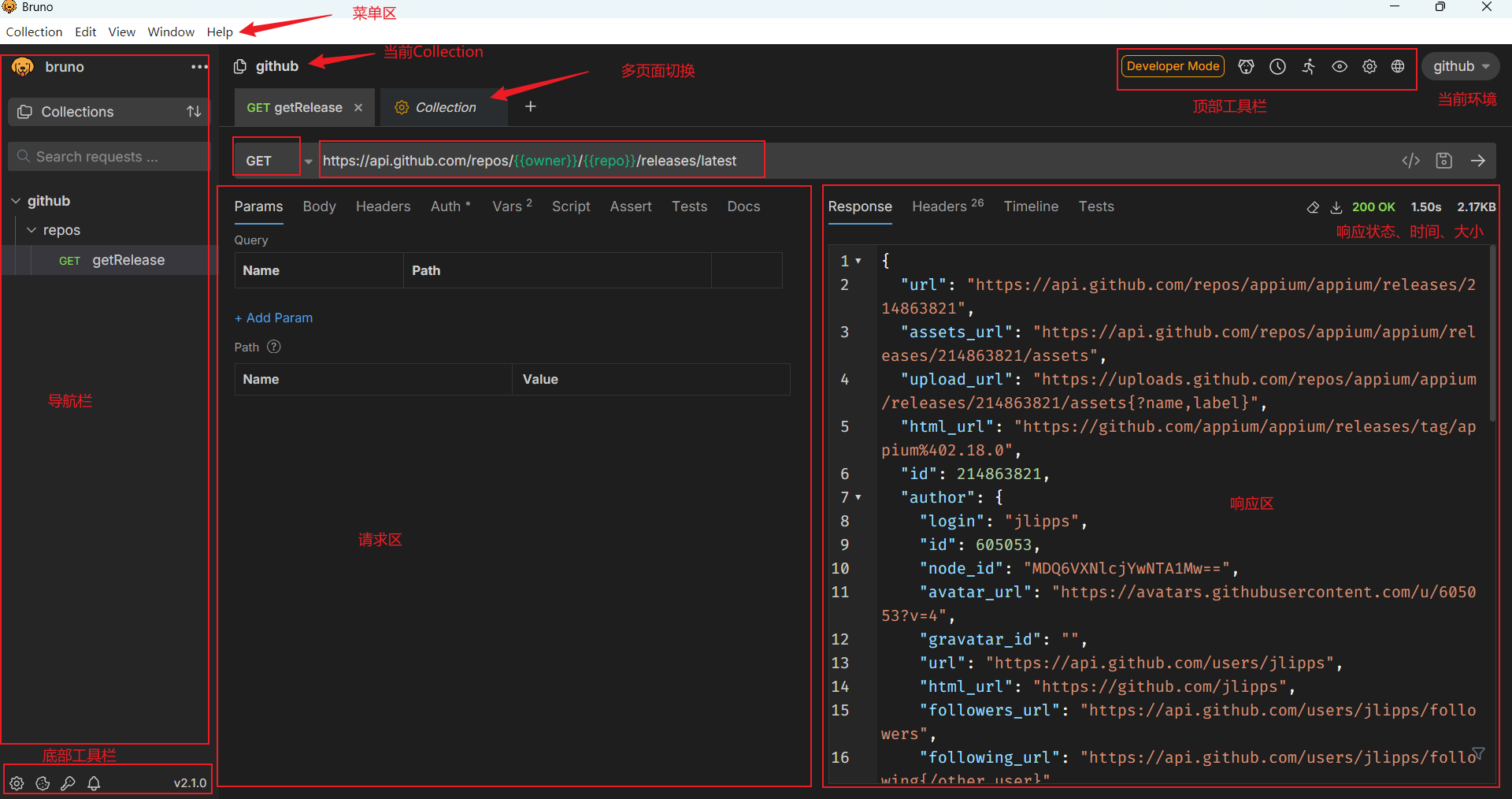Click the copy icon beside the github title
The width and height of the screenshot is (1512, 799).
click(240, 66)
